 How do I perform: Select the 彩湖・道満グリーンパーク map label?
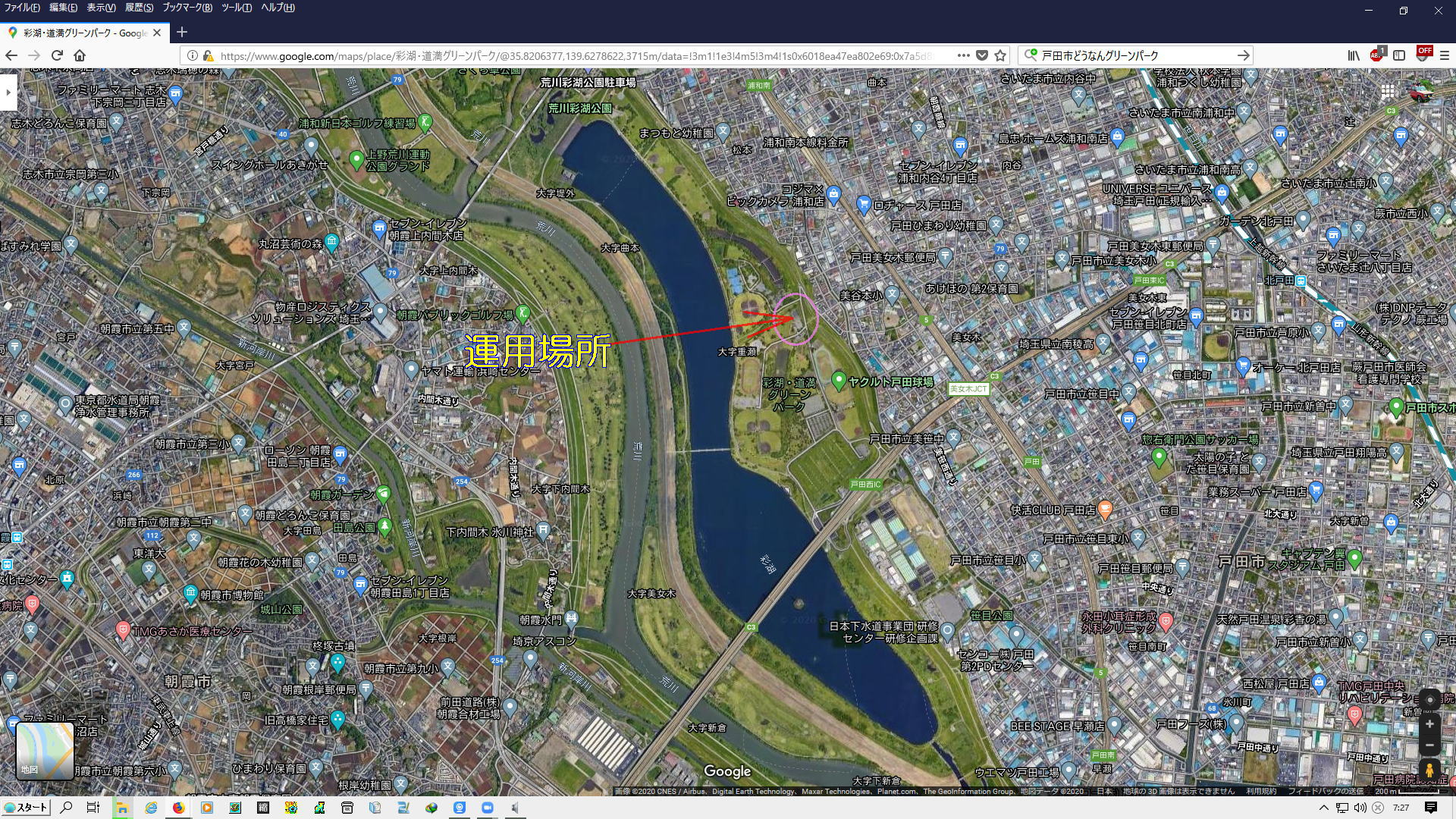pyautogui.click(x=789, y=394)
